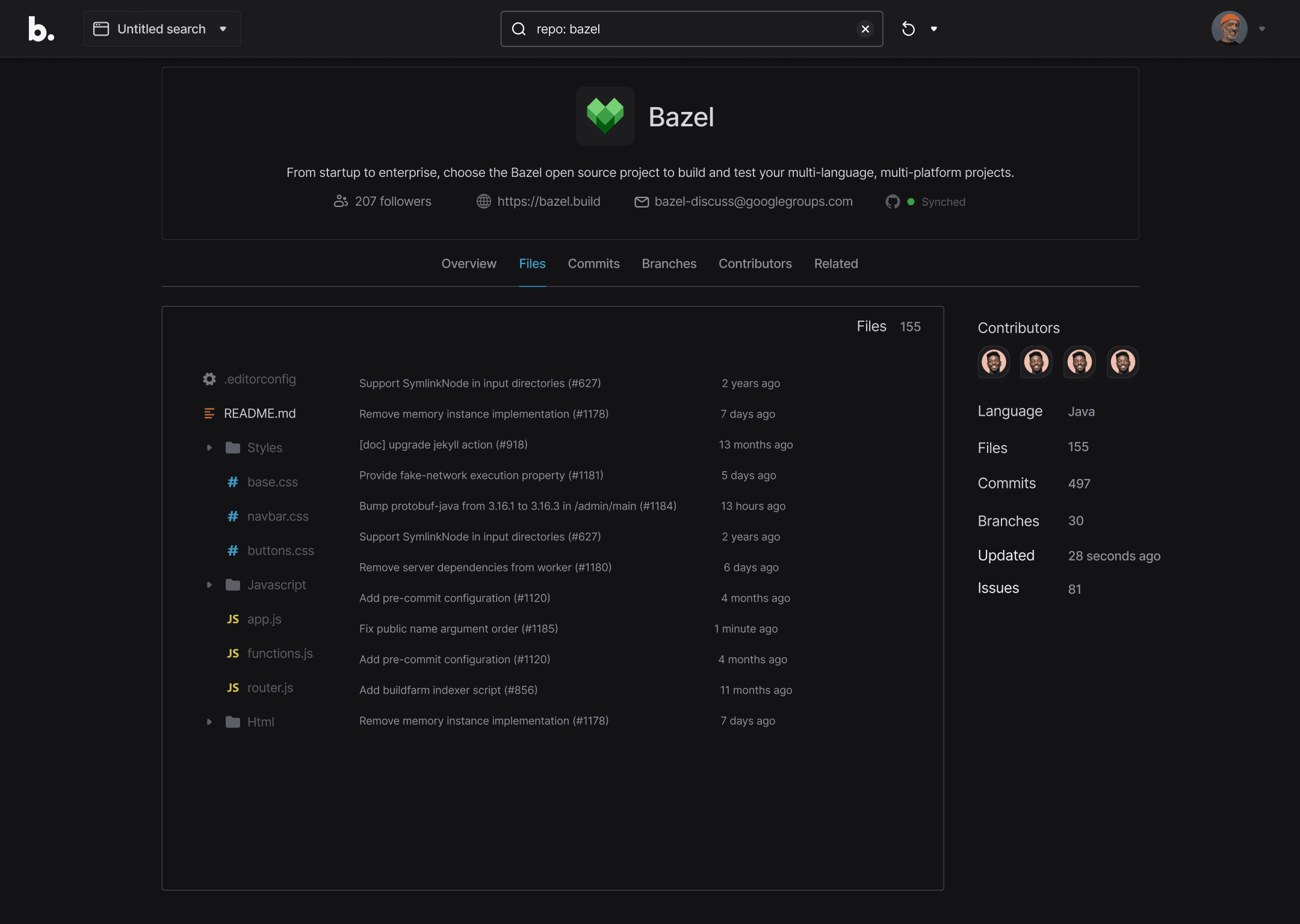Open the account menu arrow beside the avatar
This screenshot has width=1300, height=924.
(1262, 29)
